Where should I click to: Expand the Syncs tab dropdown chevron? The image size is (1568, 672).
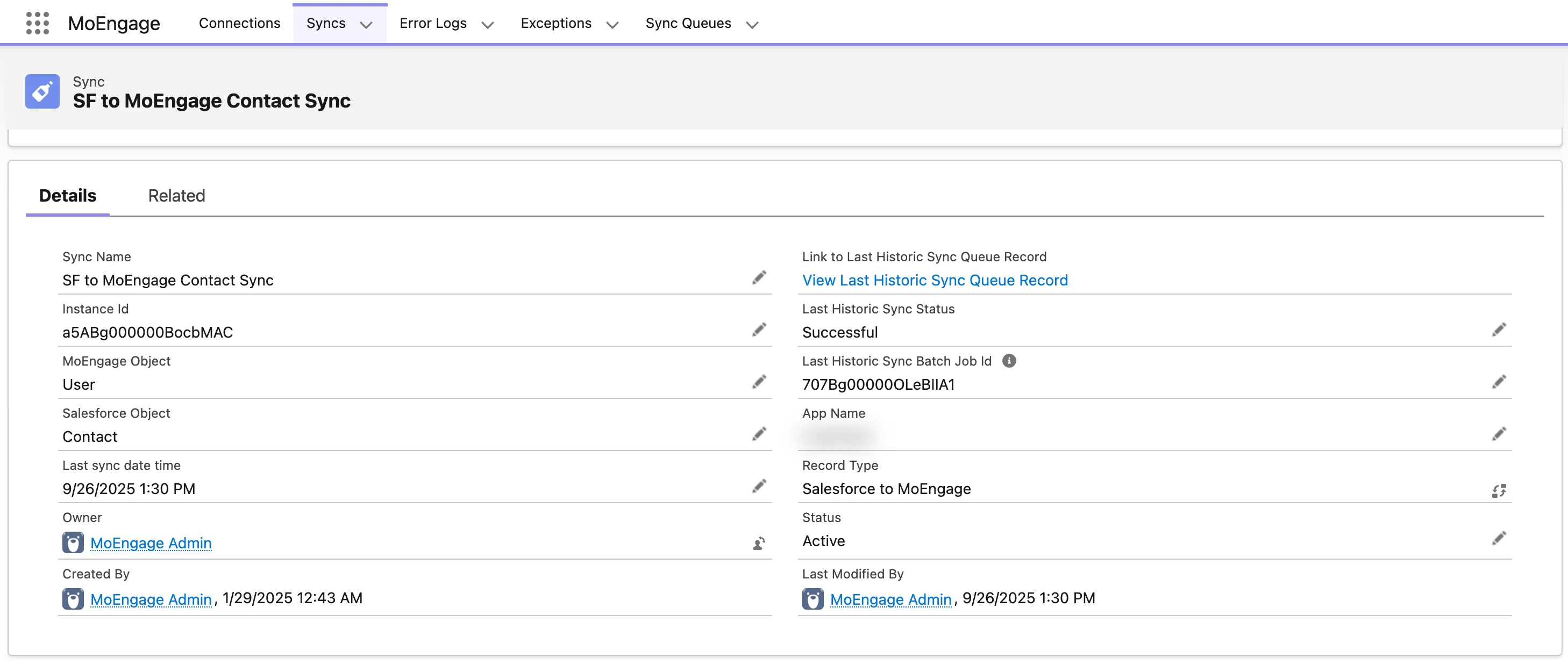tap(366, 24)
